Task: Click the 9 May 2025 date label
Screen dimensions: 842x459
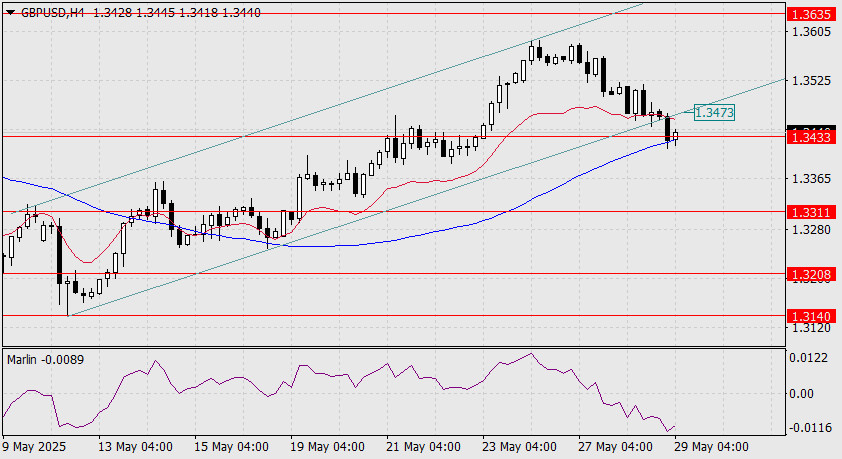Action: click(x=34, y=447)
